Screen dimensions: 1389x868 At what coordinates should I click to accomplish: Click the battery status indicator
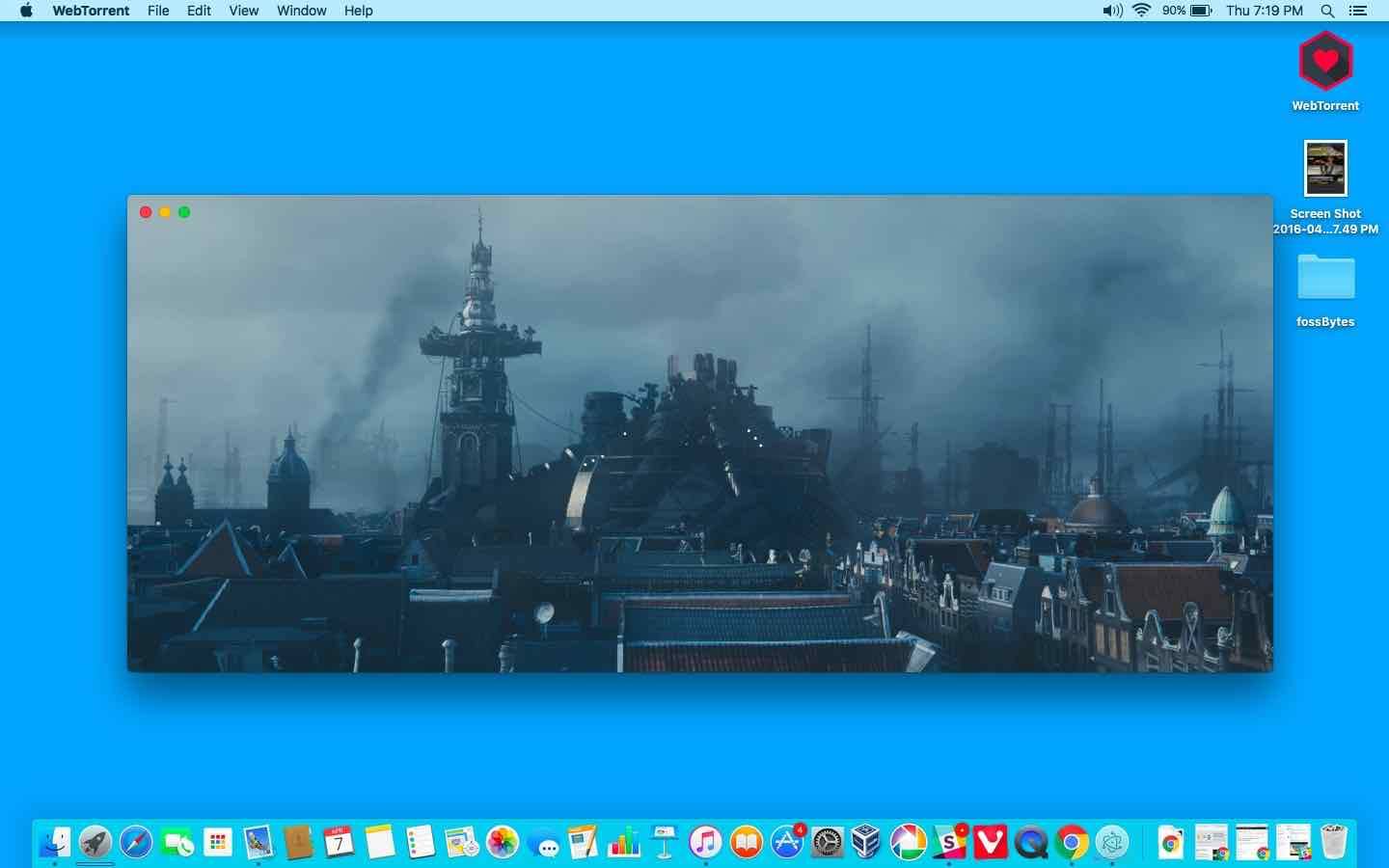(1187, 11)
